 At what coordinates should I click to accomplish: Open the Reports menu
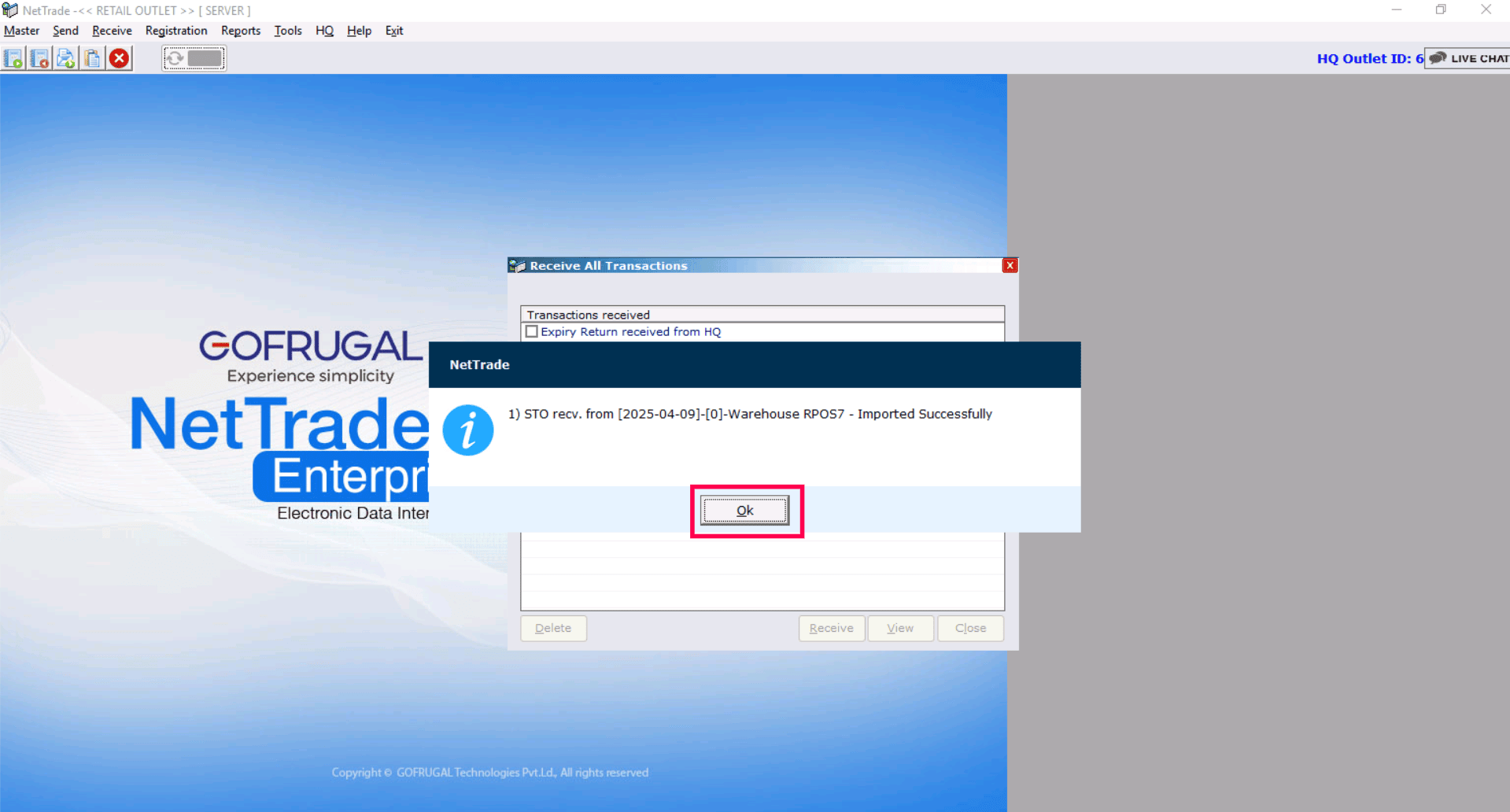point(241,31)
